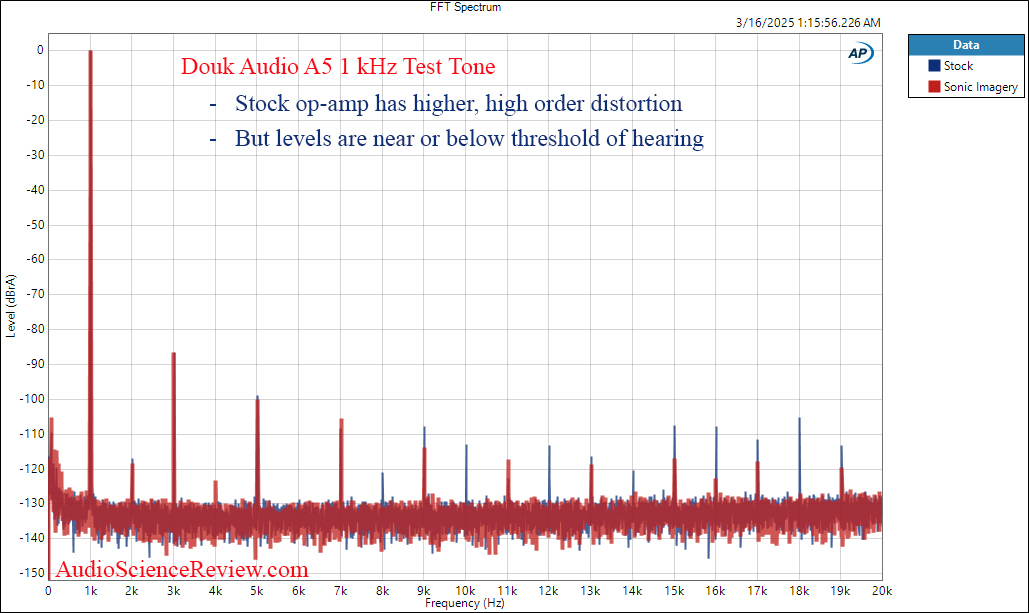Click the -80 tick on level axis
The width and height of the screenshot is (1029, 613).
coord(35,329)
